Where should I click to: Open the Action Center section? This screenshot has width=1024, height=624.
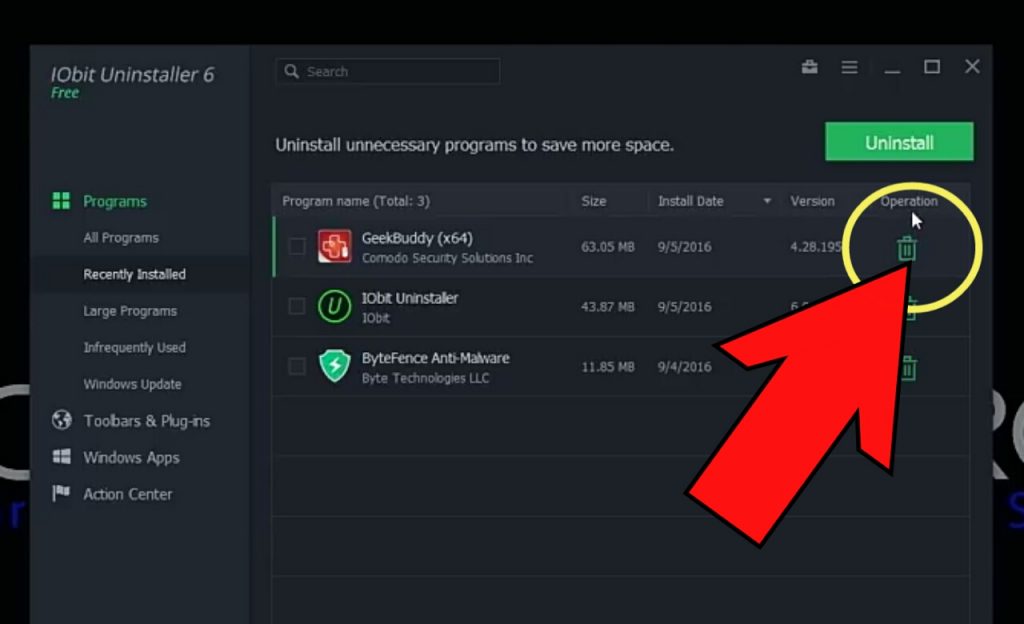62,494
